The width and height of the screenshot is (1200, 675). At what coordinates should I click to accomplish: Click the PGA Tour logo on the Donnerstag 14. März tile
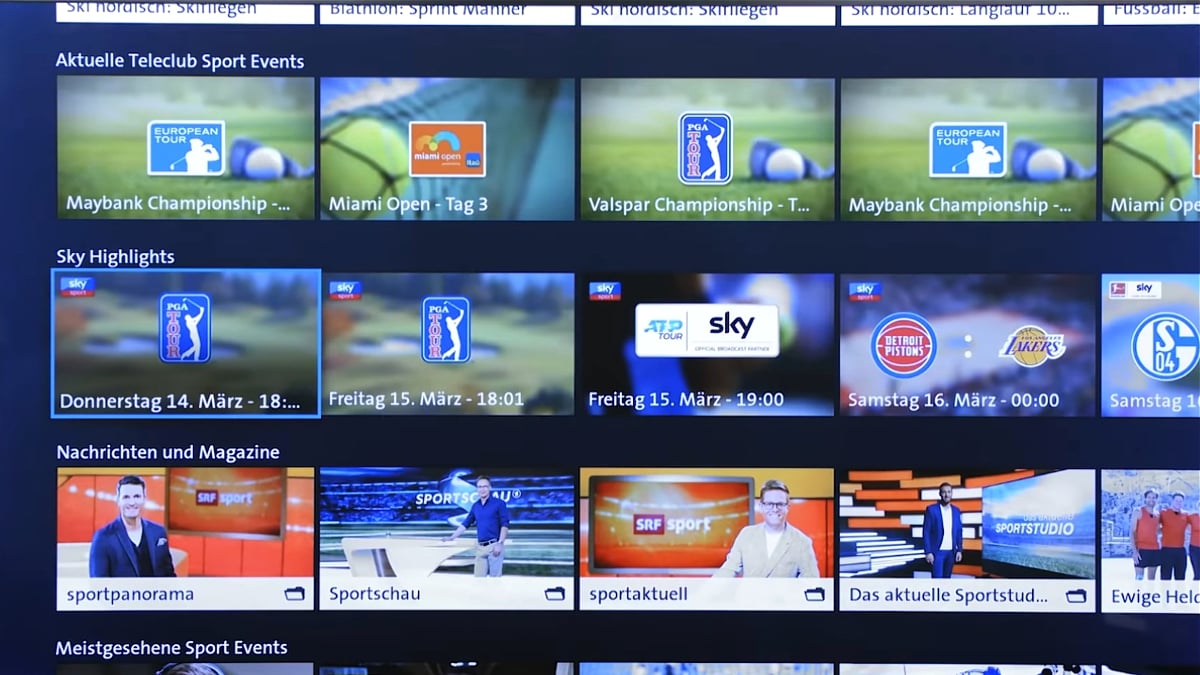[x=185, y=328]
